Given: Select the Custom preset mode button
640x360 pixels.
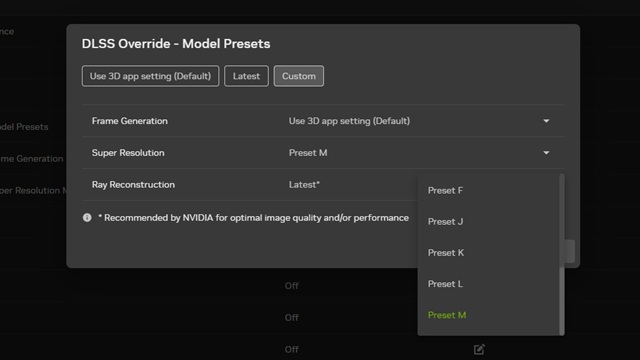Looking at the screenshot, I should [298, 76].
